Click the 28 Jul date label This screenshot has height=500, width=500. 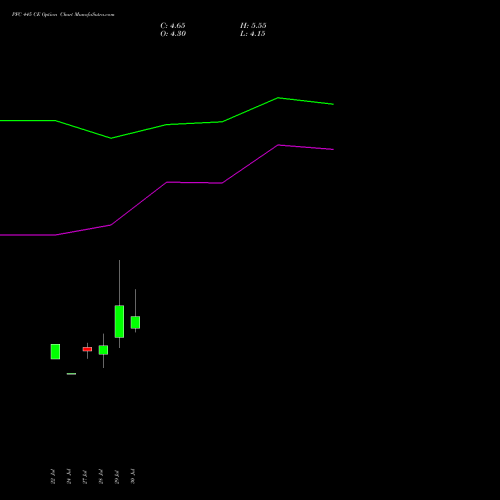pos(101,477)
